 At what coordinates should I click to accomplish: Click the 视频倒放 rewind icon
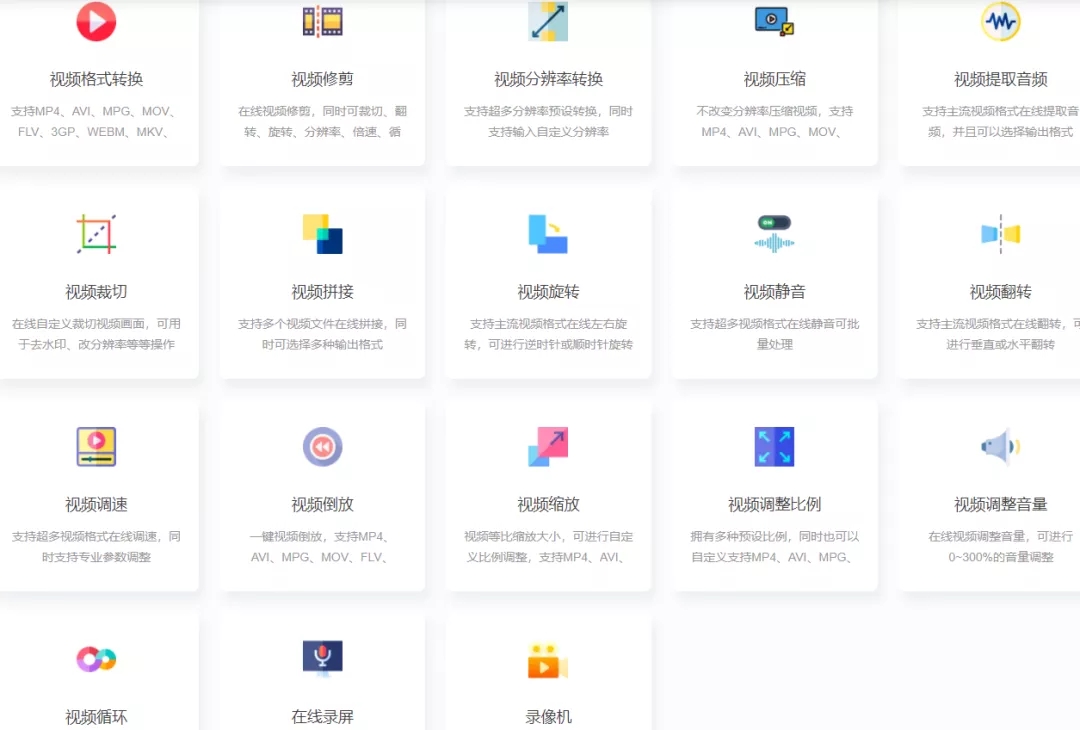point(322,447)
